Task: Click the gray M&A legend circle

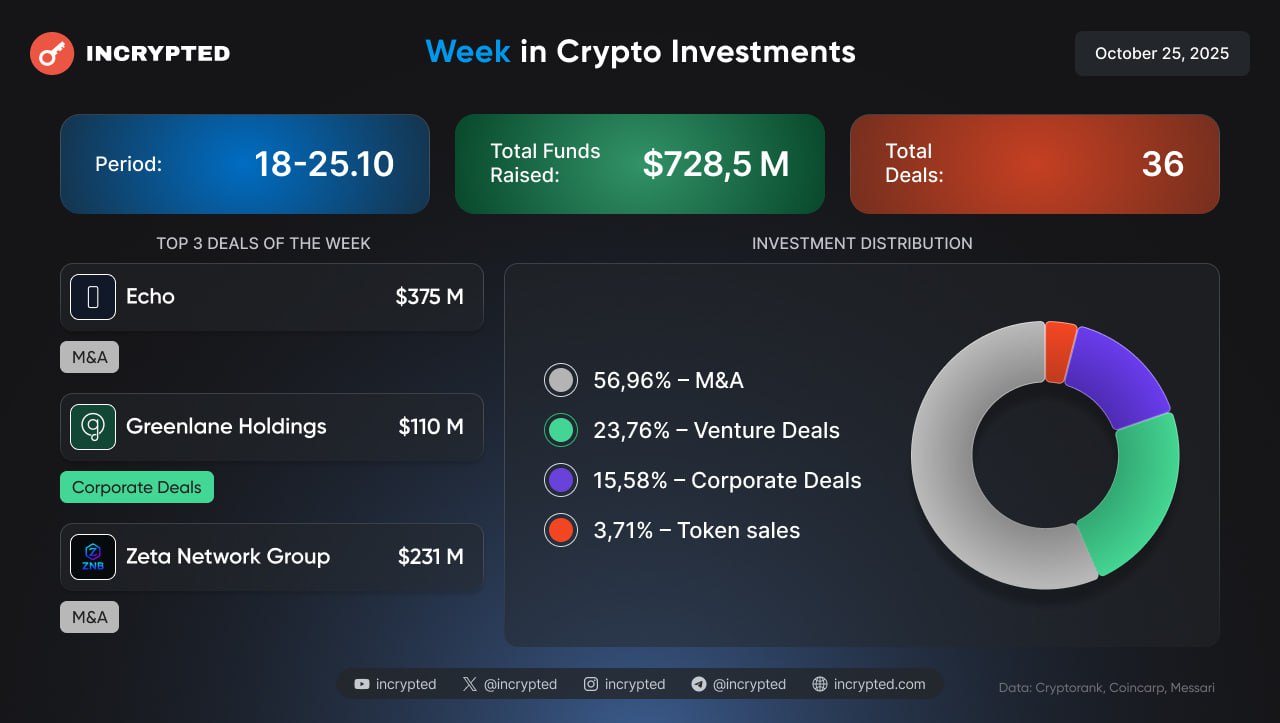Action: pyautogui.click(x=561, y=380)
